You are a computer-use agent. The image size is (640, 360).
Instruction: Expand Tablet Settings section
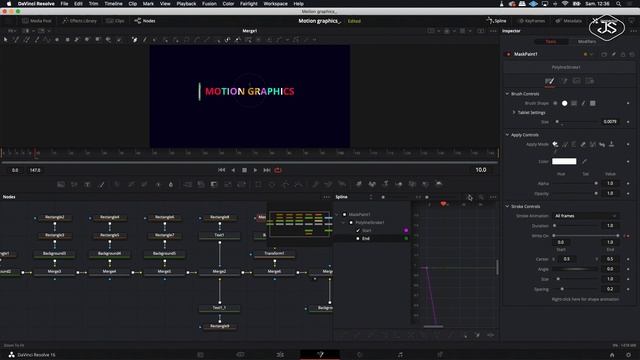(514, 112)
